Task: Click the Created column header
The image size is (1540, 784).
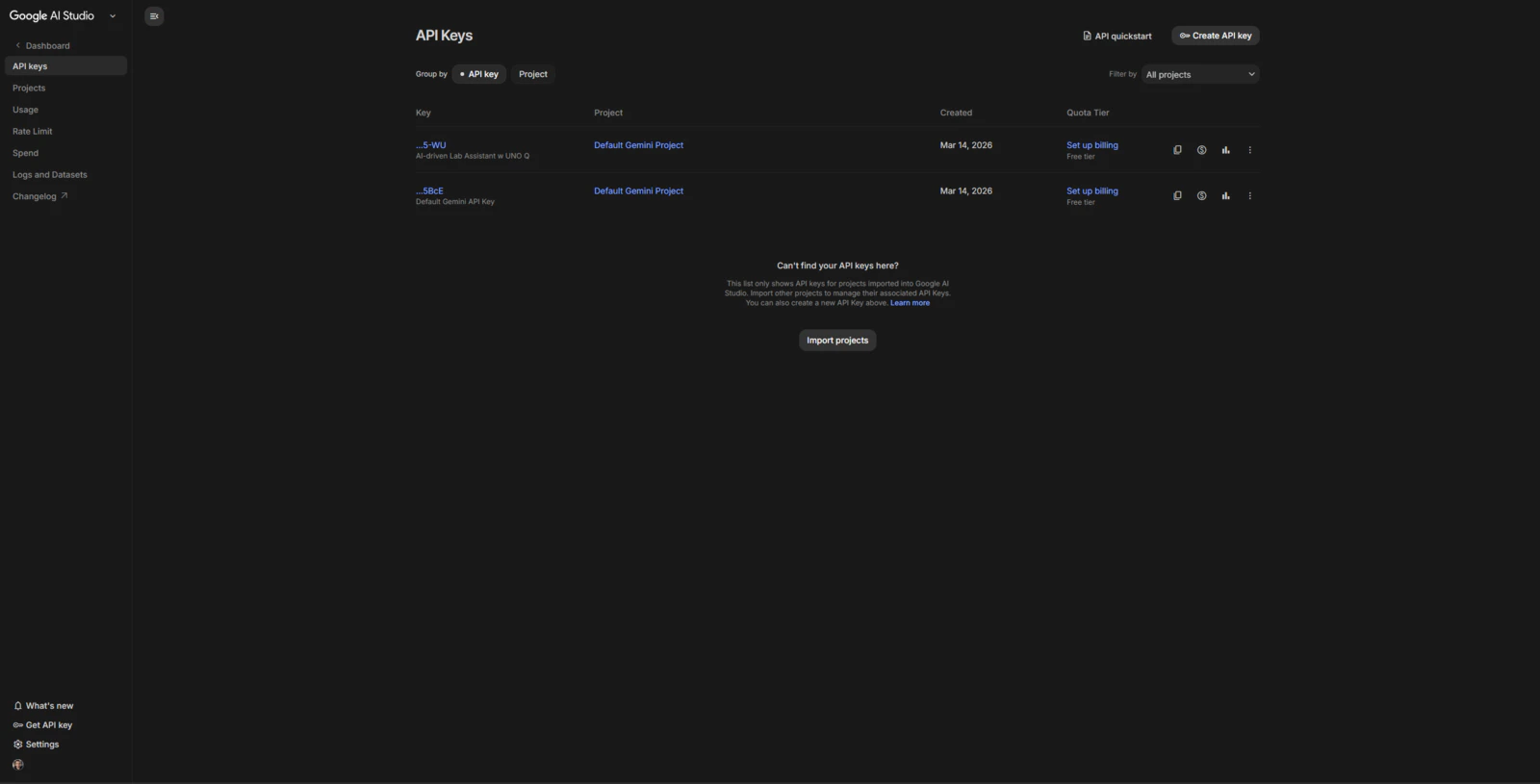Action: point(957,113)
